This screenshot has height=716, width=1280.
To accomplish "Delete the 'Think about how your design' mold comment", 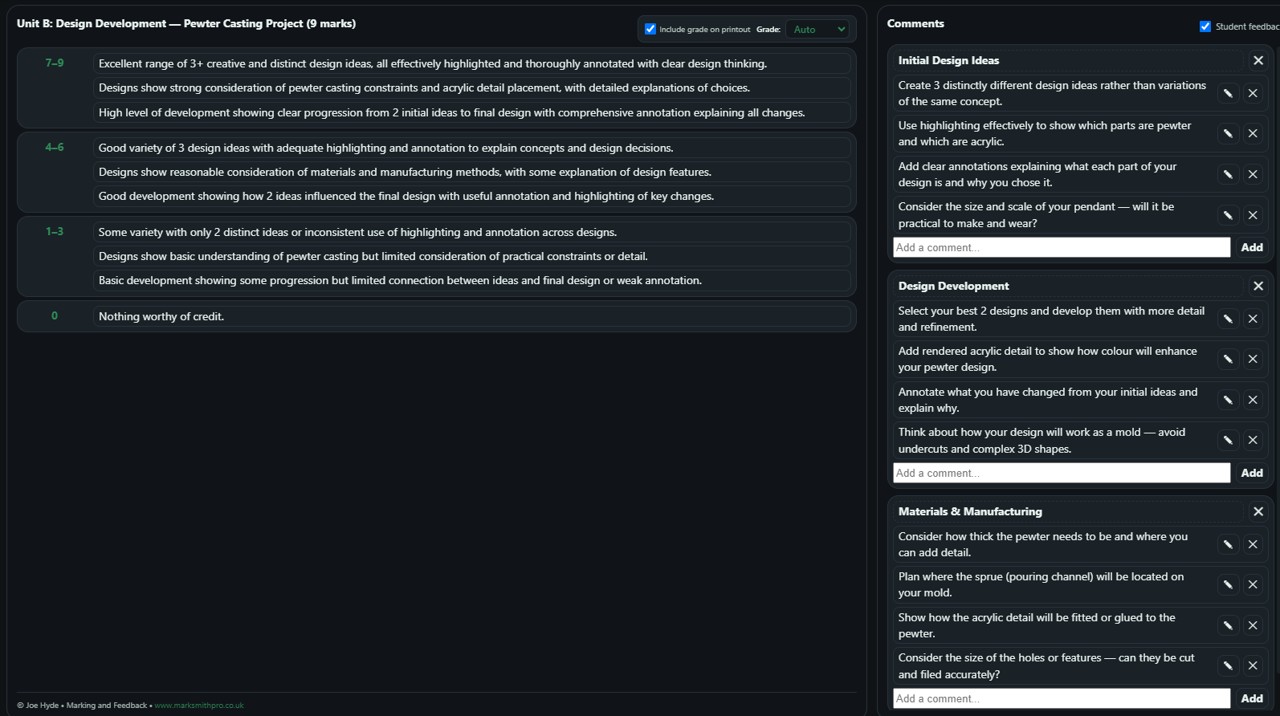I will click(1252, 440).
